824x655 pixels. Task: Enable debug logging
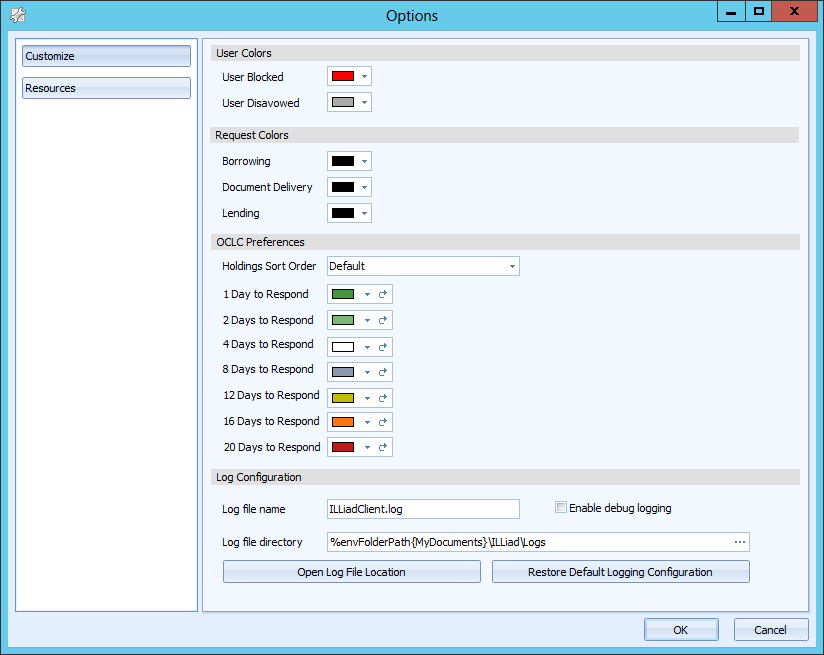point(562,508)
